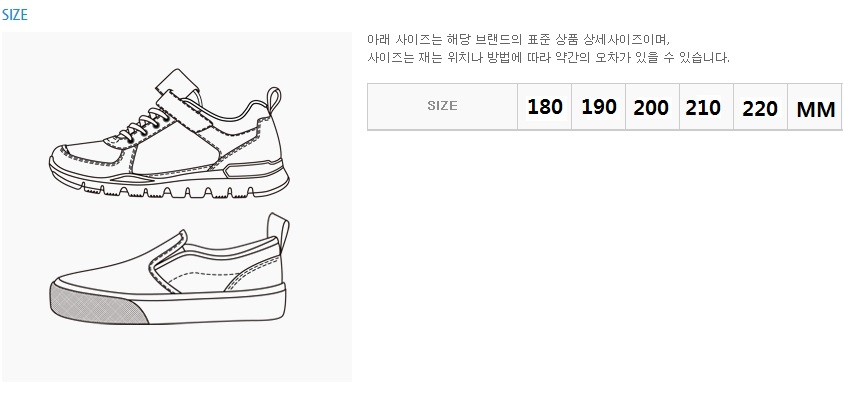The height and width of the screenshot is (400, 843).
Task: Pick the 210 size option
Action: pyautogui.click(x=704, y=107)
